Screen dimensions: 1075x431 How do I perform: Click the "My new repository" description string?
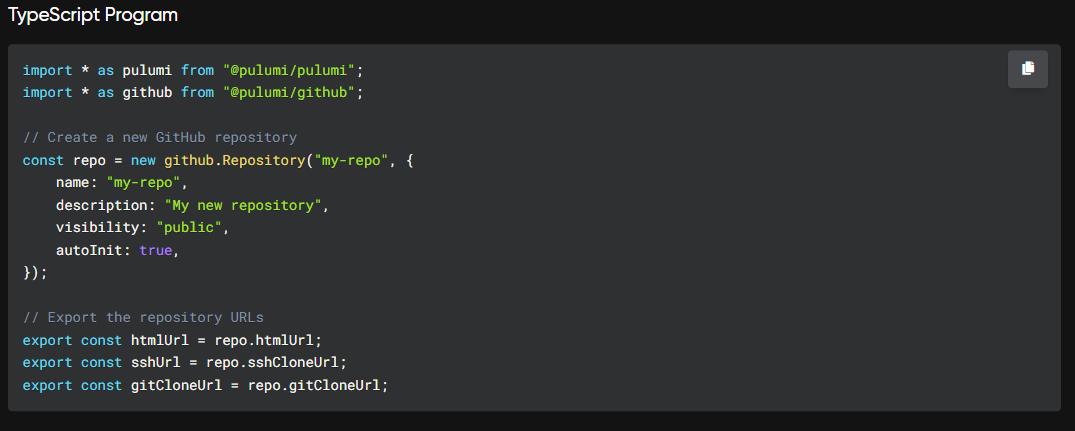pos(243,206)
